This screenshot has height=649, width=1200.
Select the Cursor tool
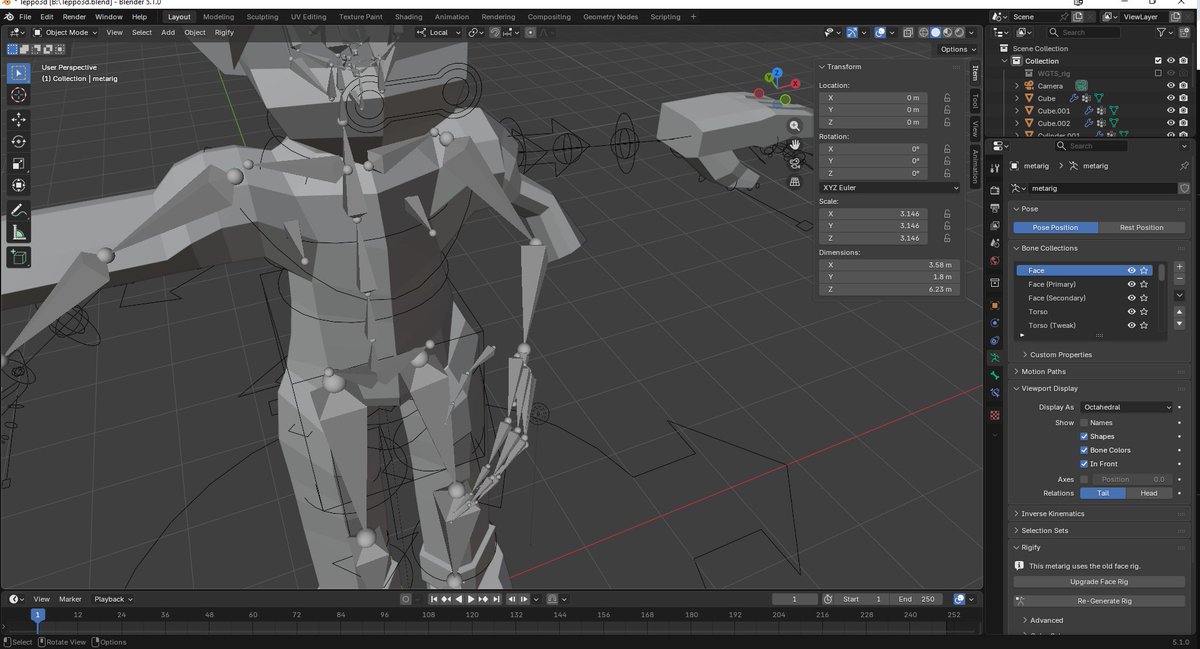click(19, 95)
